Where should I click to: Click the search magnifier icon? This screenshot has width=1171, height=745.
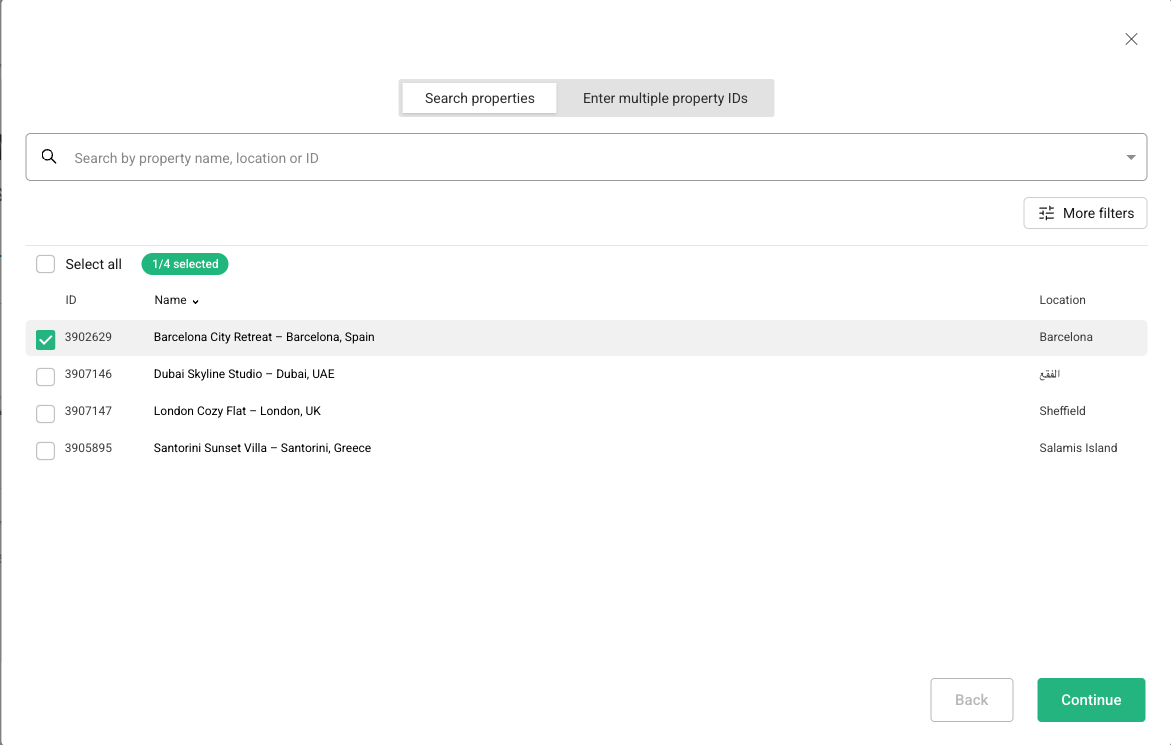point(49,157)
